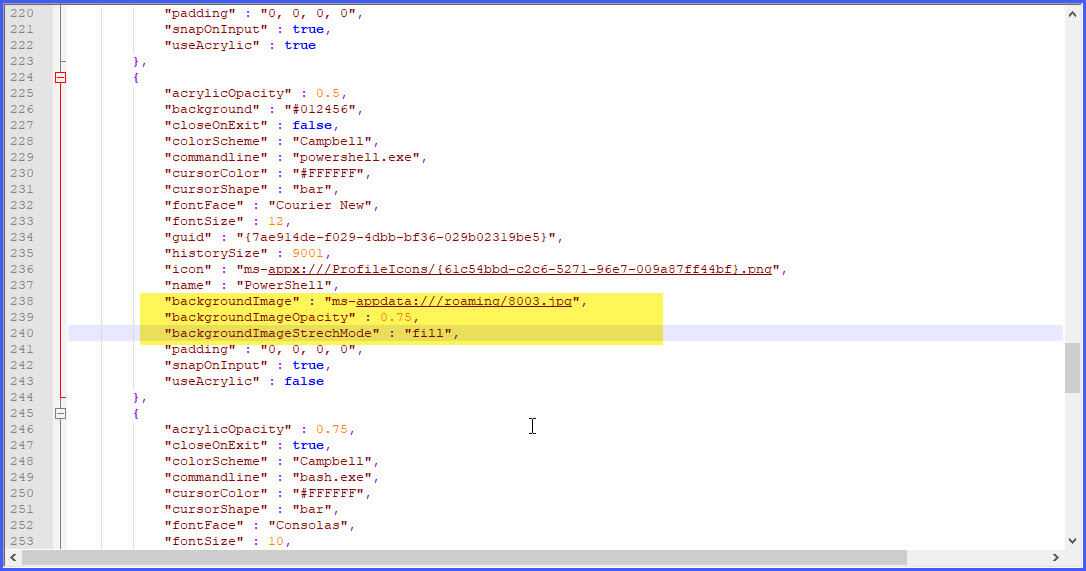Click the "#012456" background color value
The height and width of the screenshot is (571, 1086).
pos(323,109)
